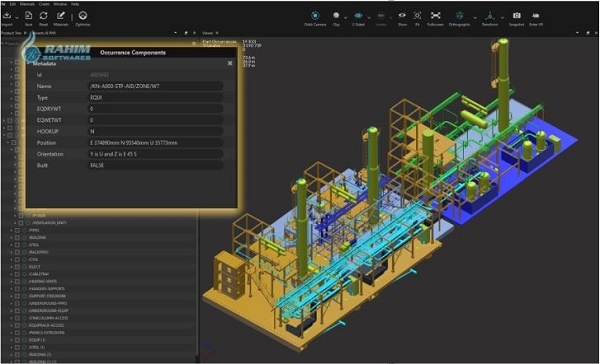Screen dimensions: 600x364
Task: Click the HOOKUP field showing N
Action: [x=155, y=131]
